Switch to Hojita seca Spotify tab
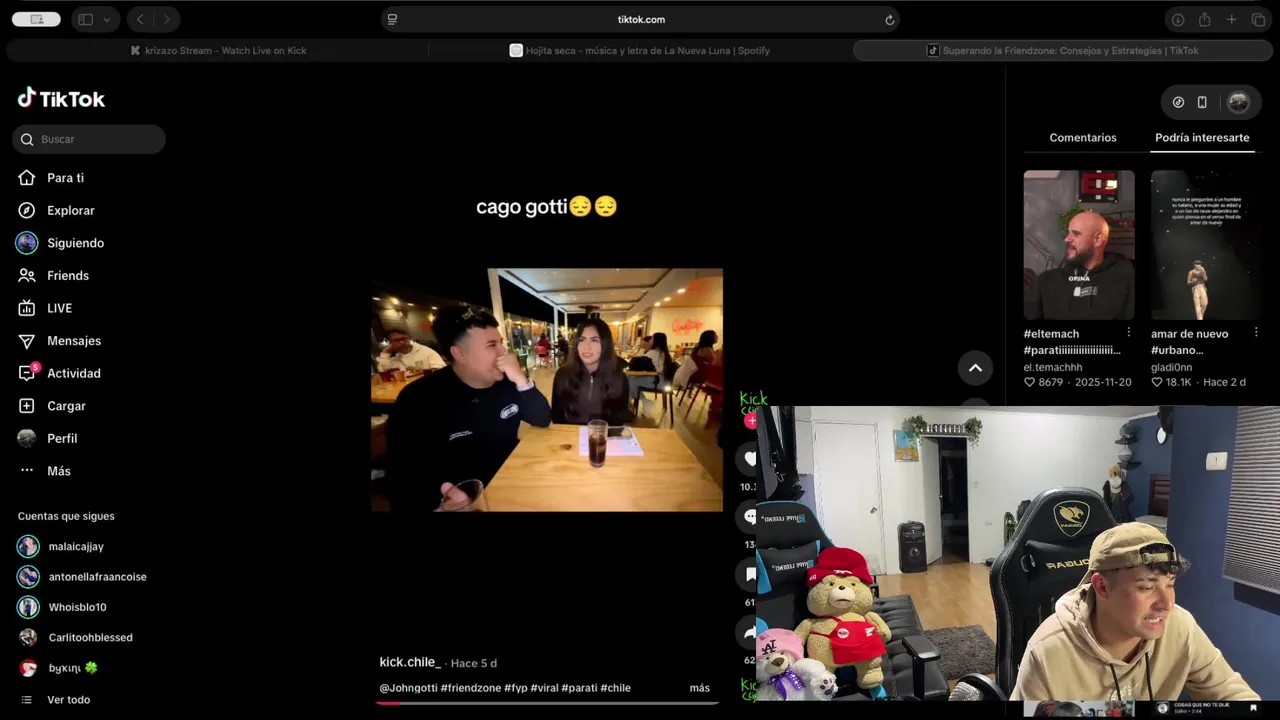The height and width of the screenshot is (720, 1280). [640, 50]
